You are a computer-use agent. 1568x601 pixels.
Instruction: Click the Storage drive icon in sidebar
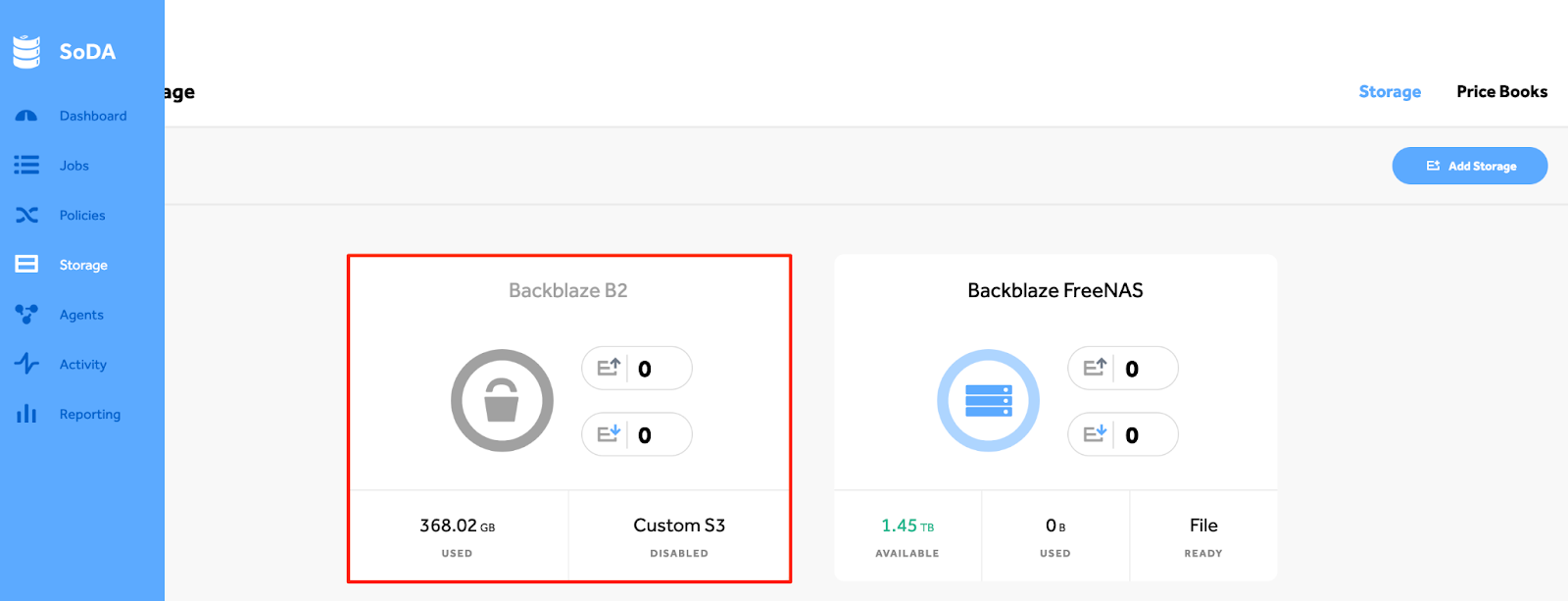[26, 264]
